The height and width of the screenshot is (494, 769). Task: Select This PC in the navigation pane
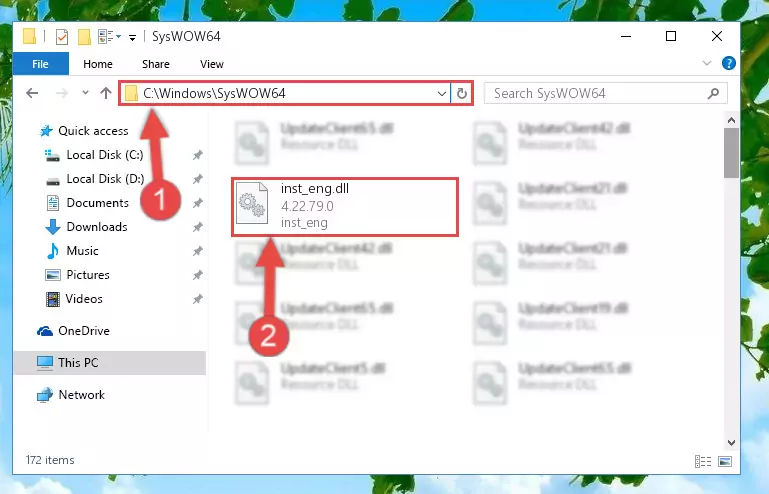click(110, 363)
